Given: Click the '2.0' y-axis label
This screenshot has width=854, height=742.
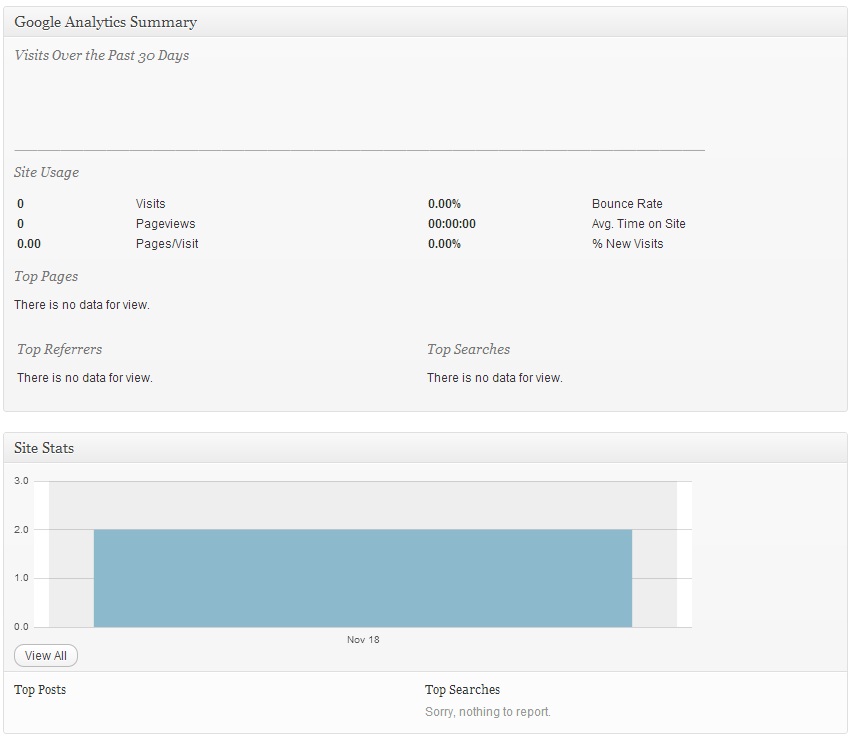Looking at the screenshot, I should (x=21, y=530).
